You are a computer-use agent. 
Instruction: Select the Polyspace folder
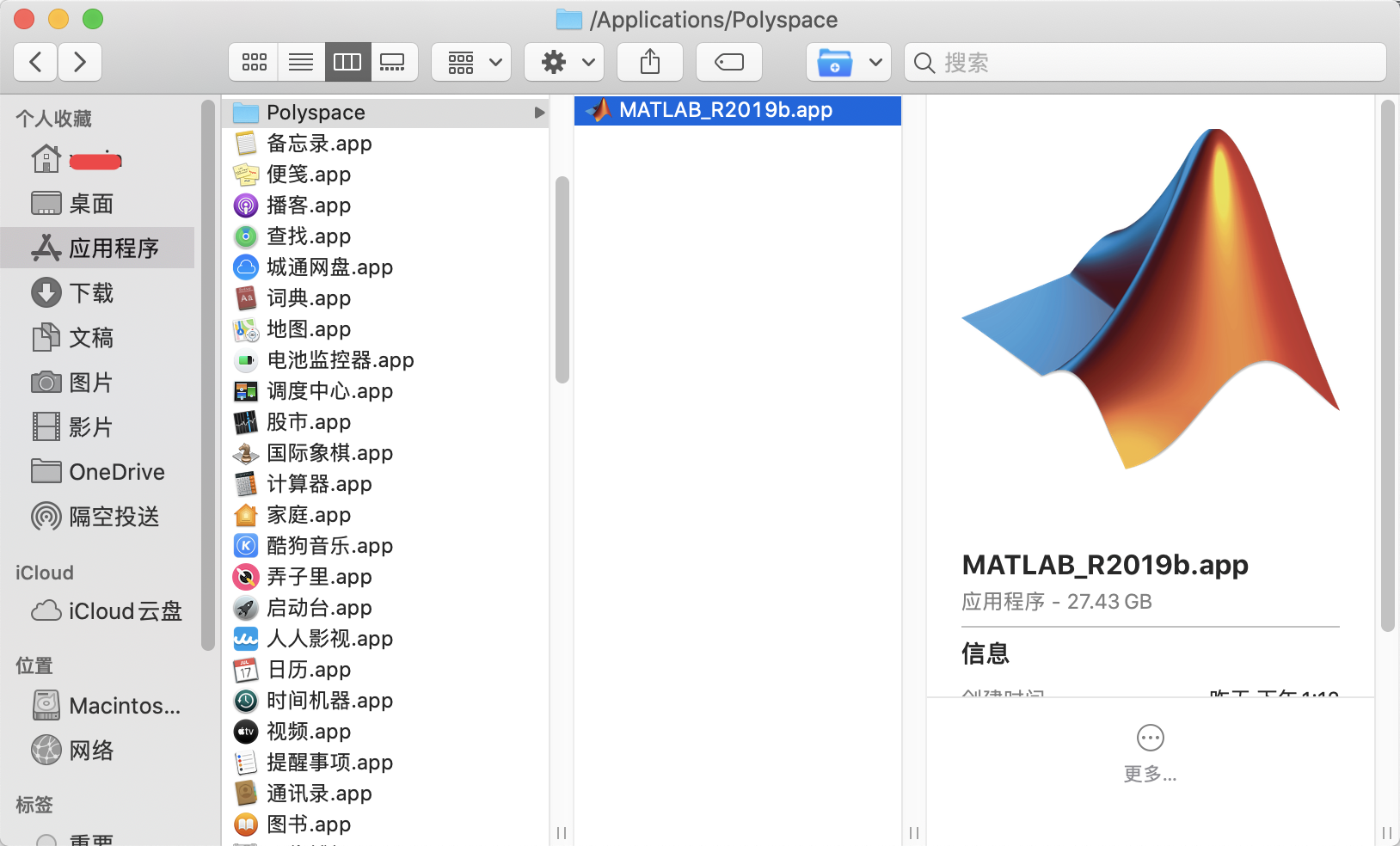tap(385, 113)
